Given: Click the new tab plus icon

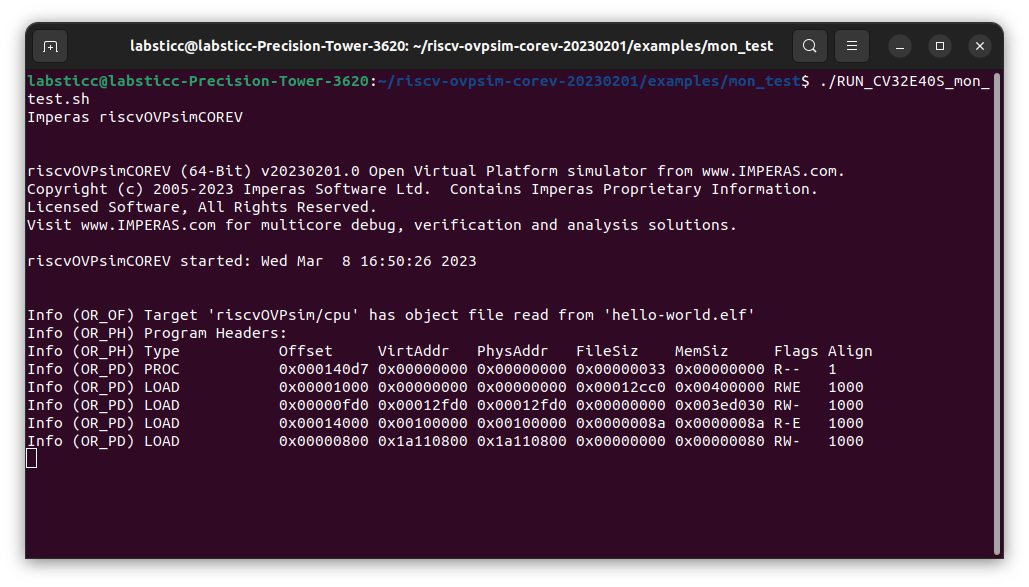Looking at the screenshot, I should (x=50, y=46).
